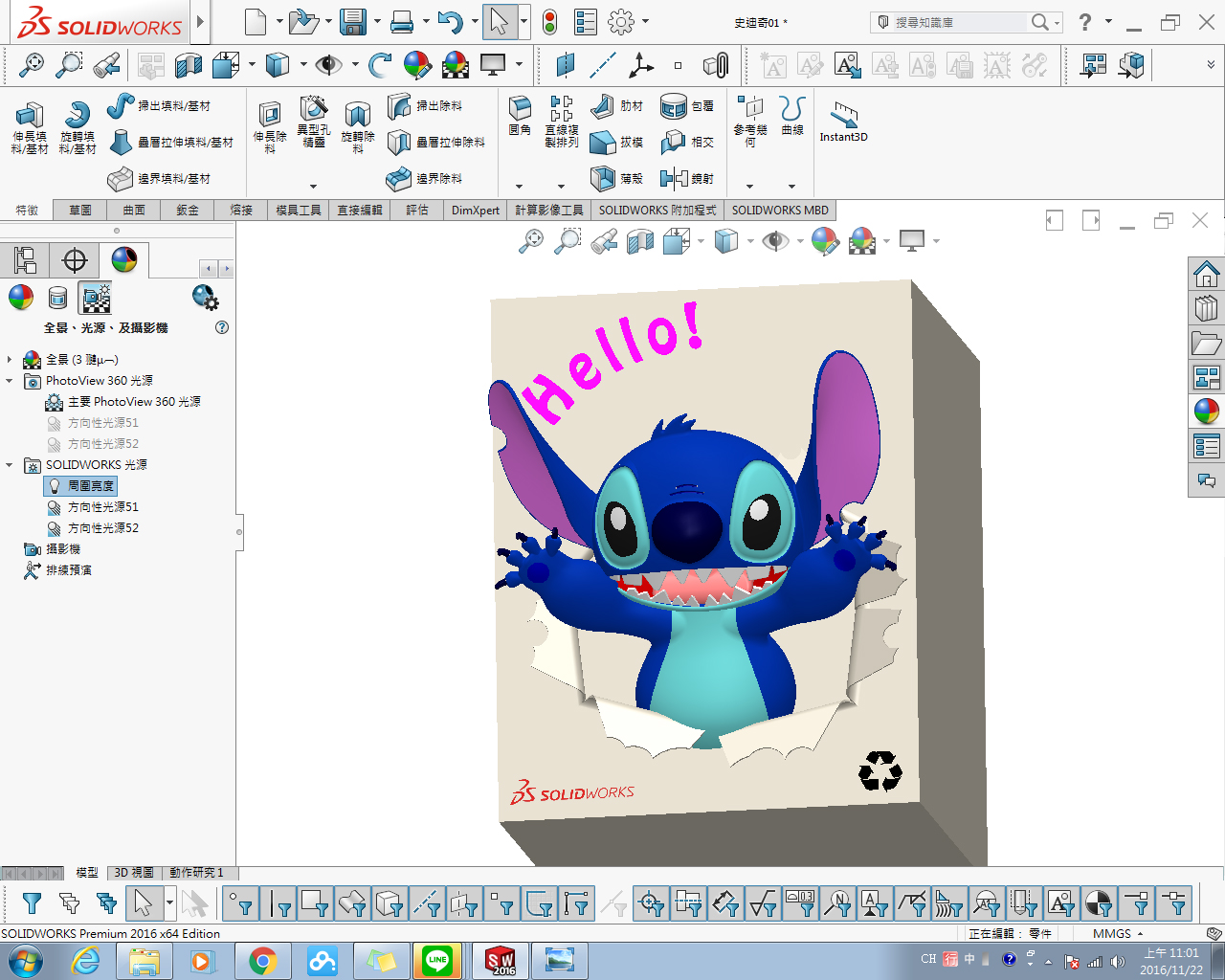The image size is (1225, 980).
Task: Click the Undo arrow icon
Action: tap(449, 22)
